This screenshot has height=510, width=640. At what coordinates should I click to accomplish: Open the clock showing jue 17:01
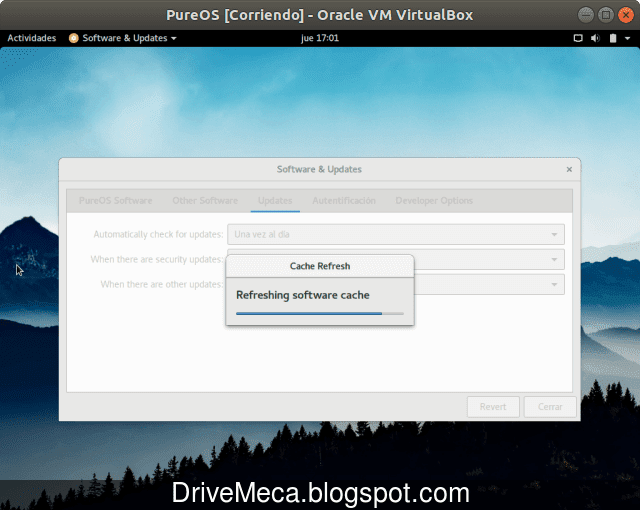tap(320, 38)
